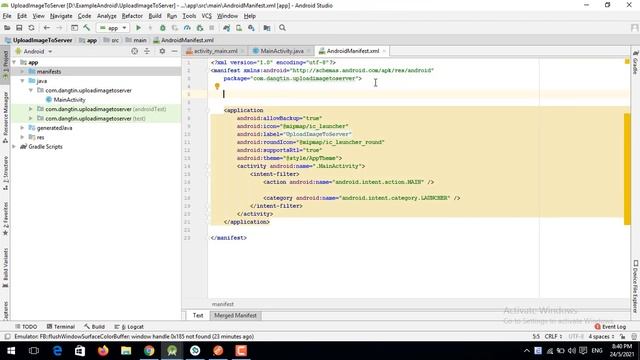Viewport: 640px width, 360px height.
Task: Expand the generatedJava folder arrow
Action: (x=22, y=128)
